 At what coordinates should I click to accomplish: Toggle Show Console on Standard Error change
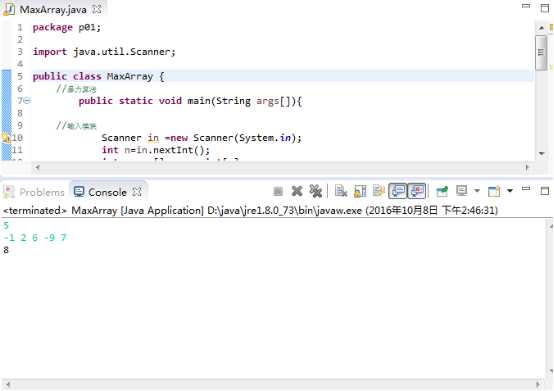coord(417,191)
